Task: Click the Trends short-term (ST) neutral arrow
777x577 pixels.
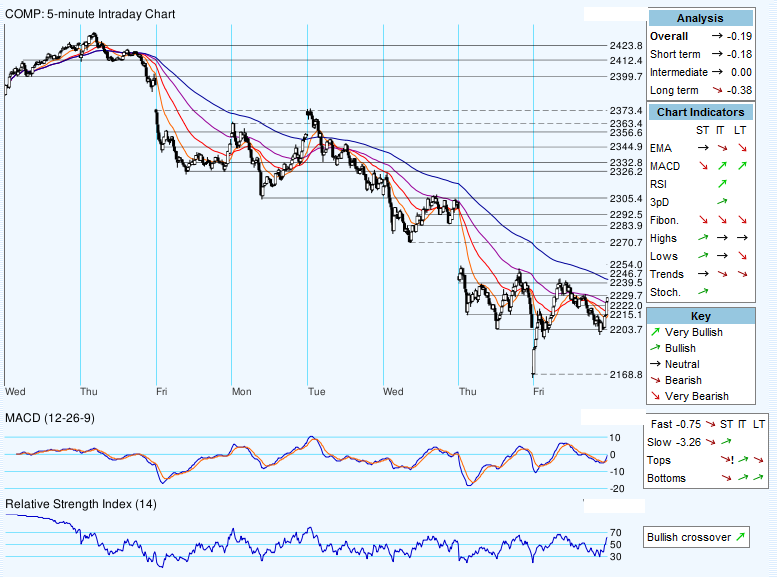Action: pyautogui.click(x=703, y=274)
